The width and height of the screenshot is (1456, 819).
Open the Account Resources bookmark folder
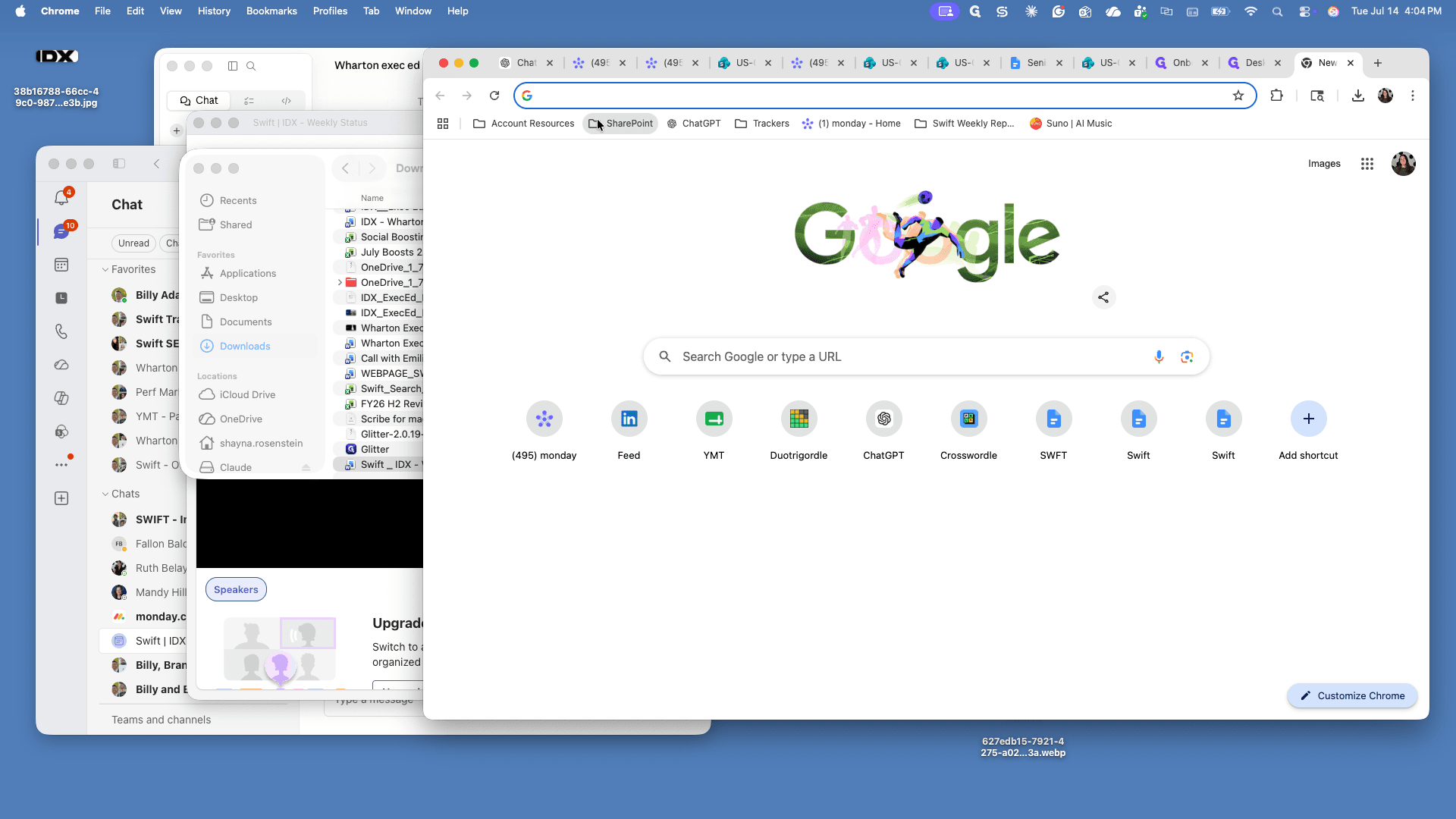[523, 124]
